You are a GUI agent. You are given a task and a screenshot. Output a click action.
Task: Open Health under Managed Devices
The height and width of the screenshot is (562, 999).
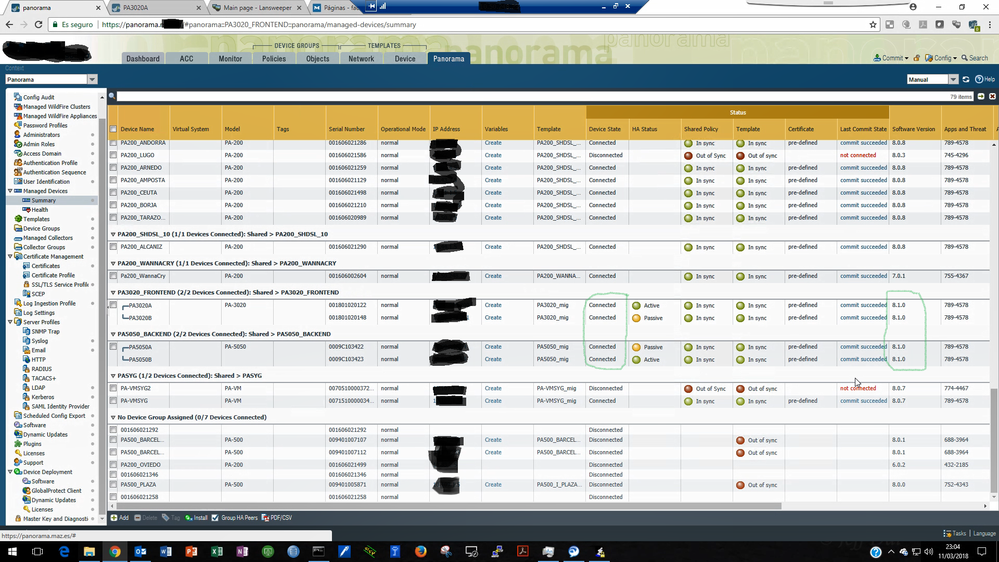click(x=39, y=210)
